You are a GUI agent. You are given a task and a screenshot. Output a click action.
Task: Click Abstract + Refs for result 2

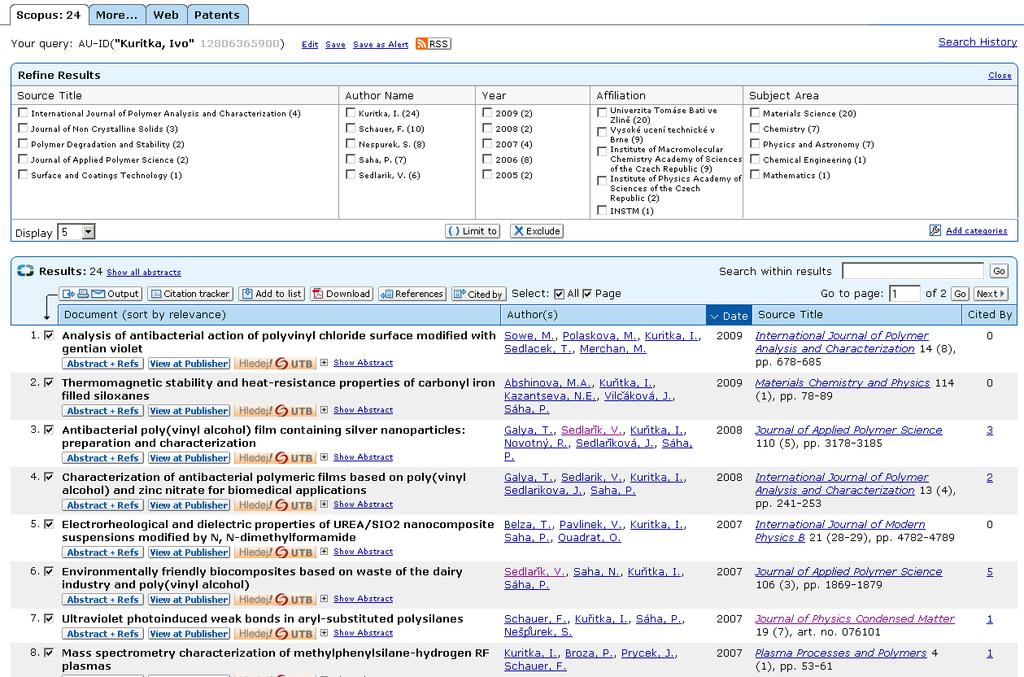(x=103, y=411)
